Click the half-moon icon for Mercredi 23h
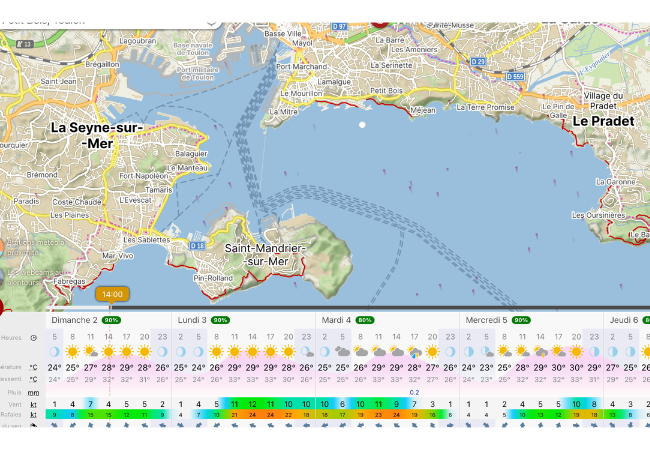 pos(594,352)
